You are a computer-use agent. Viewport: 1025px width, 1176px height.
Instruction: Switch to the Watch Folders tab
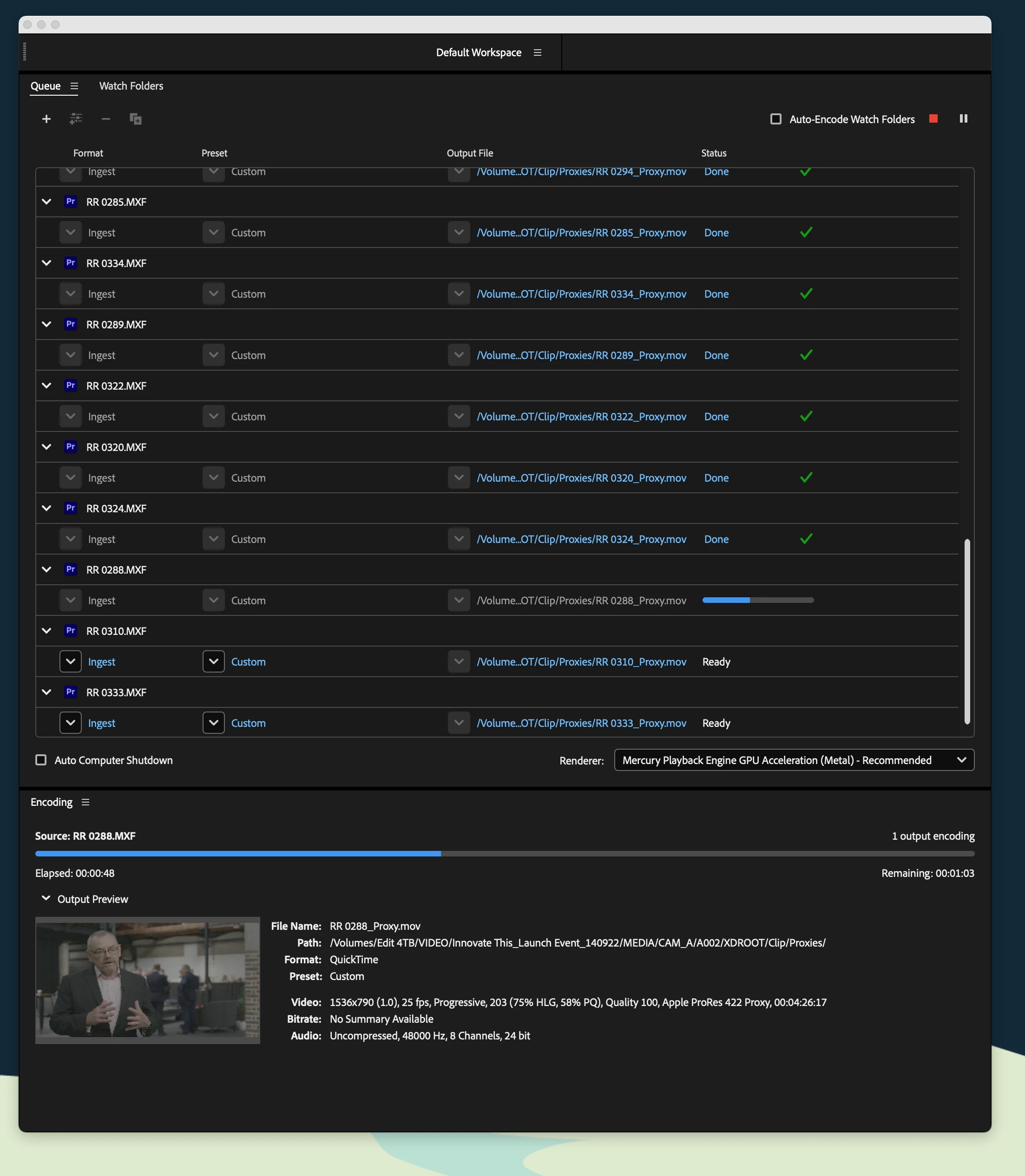[x=131, y=86]
